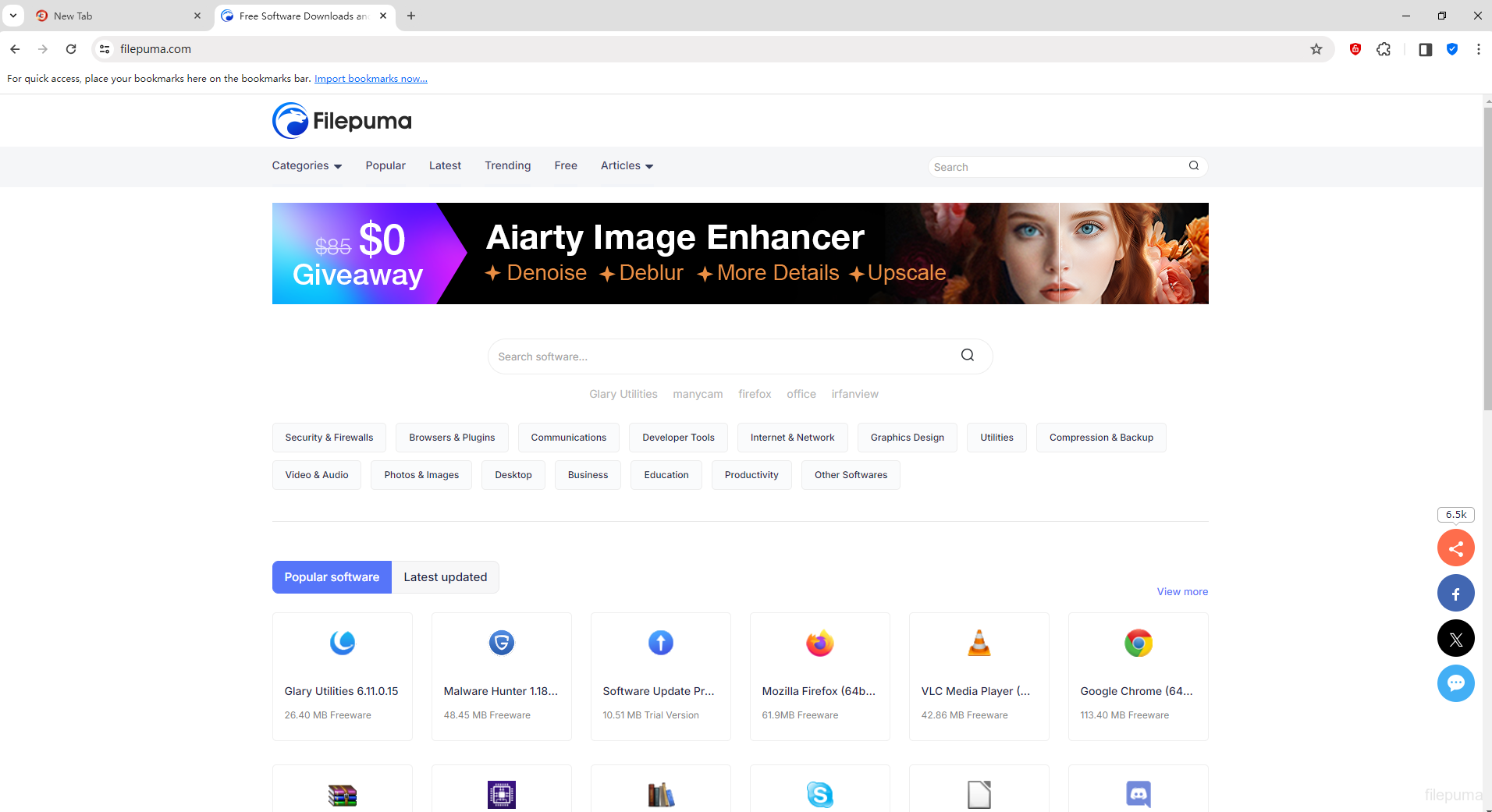Open the tab search dropdown arrow
This screenshot has height=812, width=1492.
13,16
